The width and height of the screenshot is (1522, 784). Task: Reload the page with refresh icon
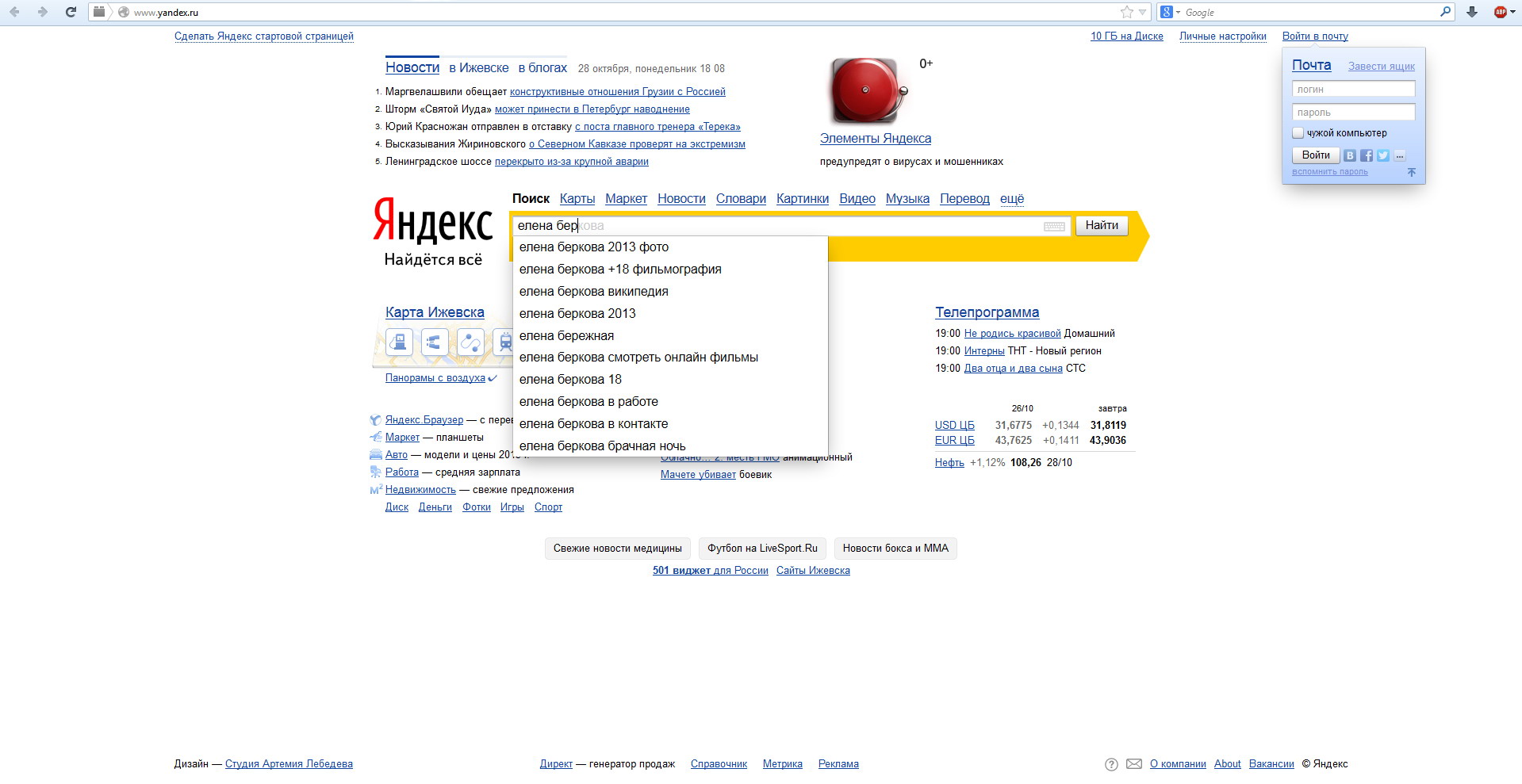pos(71,12)
